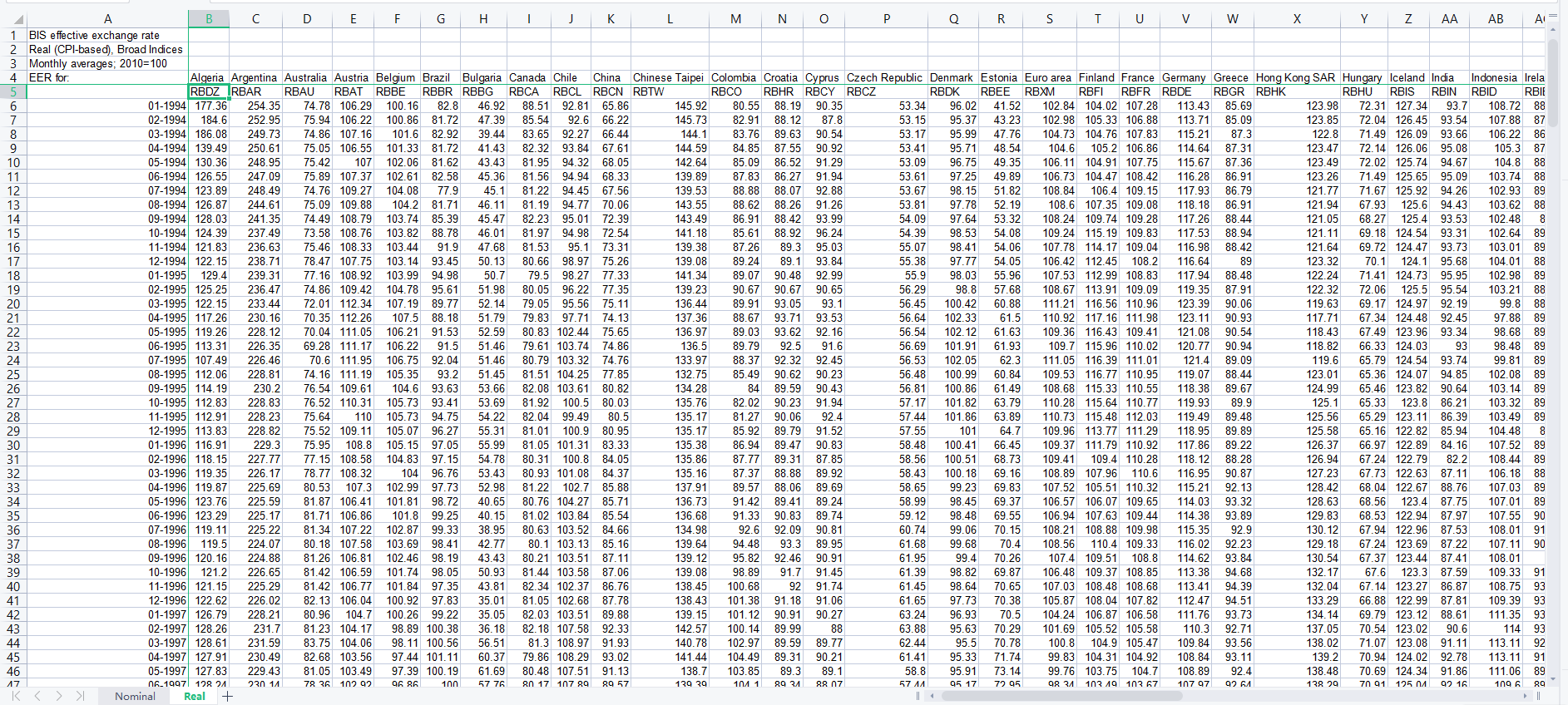1568x705 pixels.
Task: Click the RBHK code cell
Action: 1297,91
